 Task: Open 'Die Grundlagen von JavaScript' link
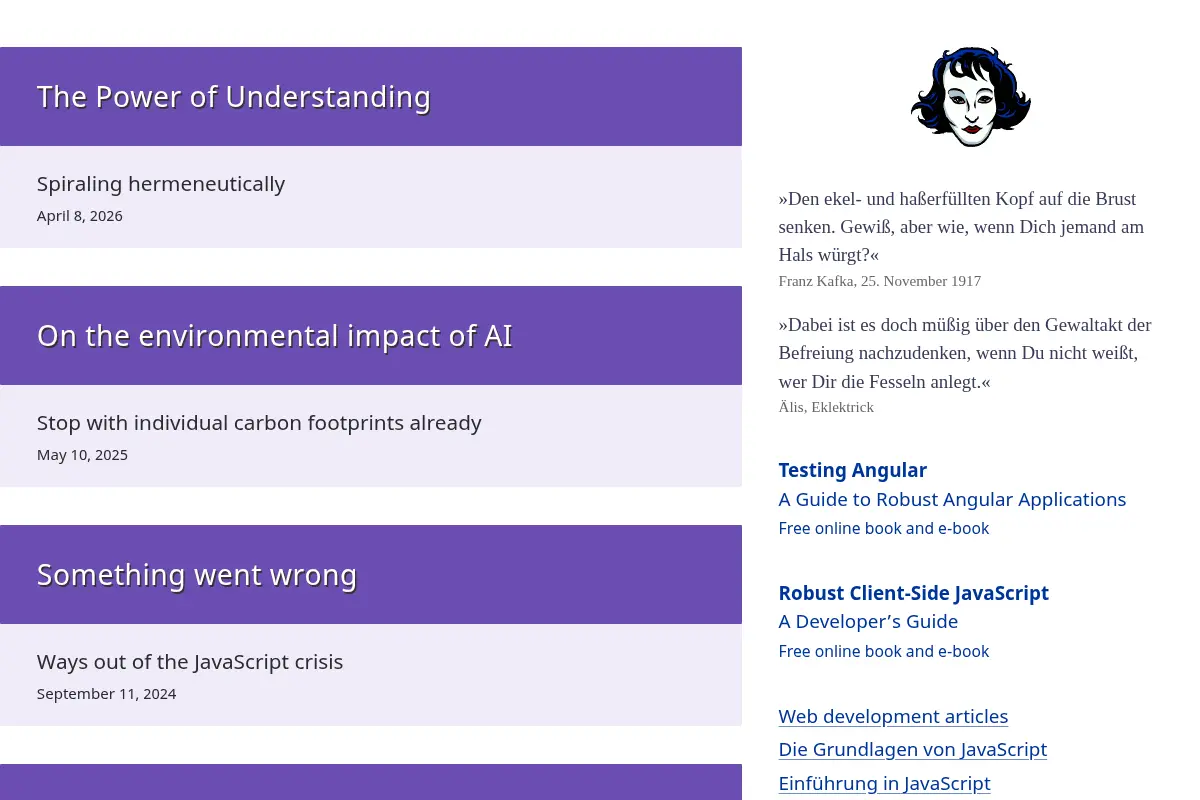click(913, 750)
